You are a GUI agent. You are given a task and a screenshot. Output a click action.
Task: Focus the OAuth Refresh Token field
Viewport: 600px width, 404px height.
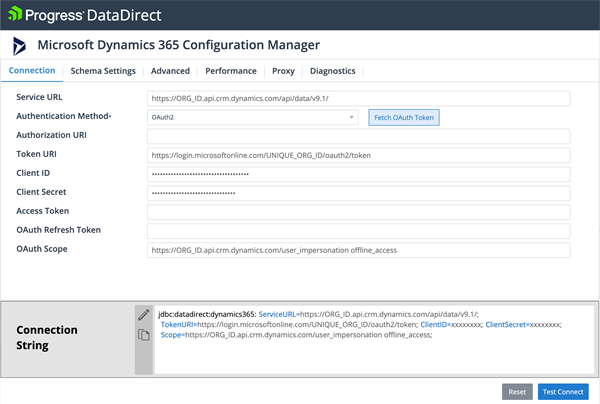(358, 231)
